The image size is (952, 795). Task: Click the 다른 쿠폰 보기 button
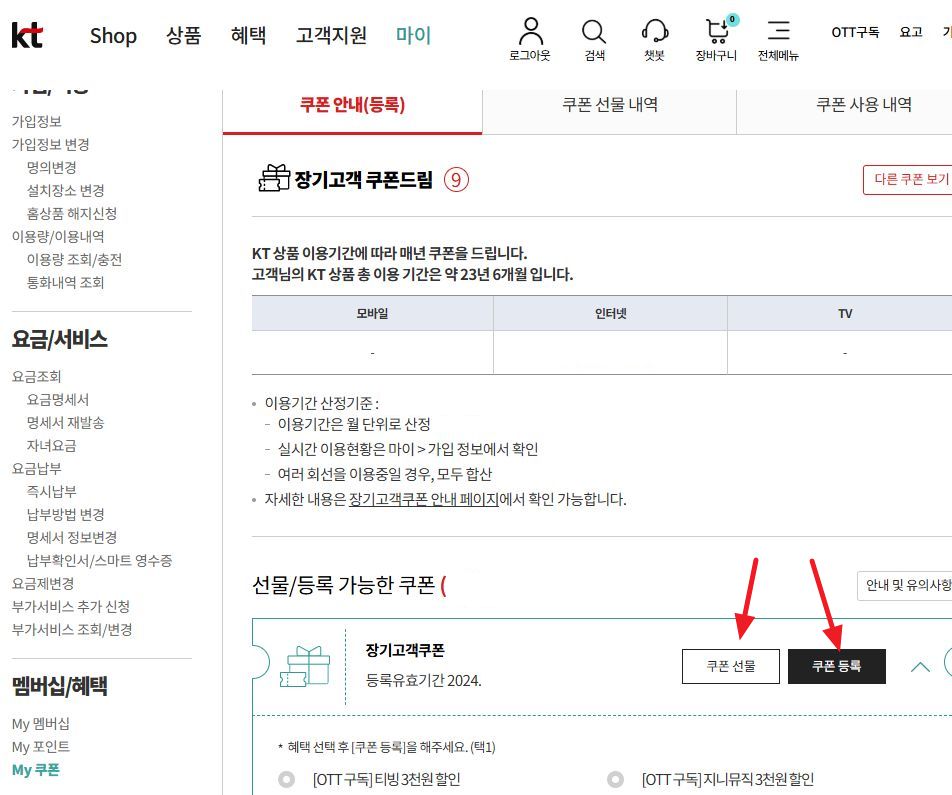[908, 179]
